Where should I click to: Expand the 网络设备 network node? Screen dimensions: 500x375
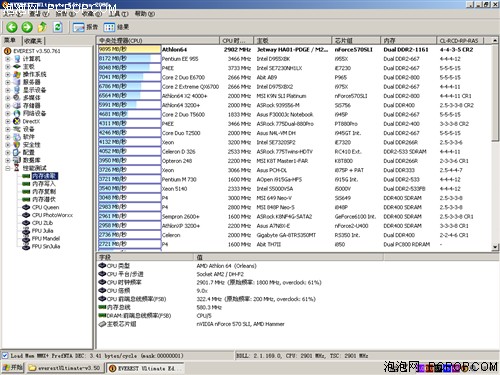(8, 114)
